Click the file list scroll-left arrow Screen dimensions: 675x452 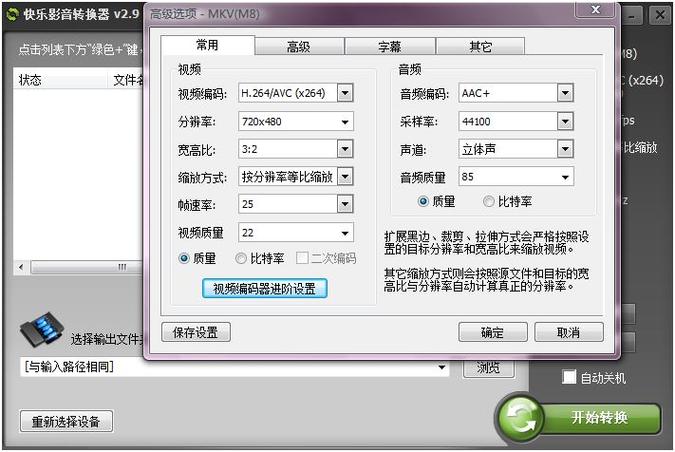point(21,267)
